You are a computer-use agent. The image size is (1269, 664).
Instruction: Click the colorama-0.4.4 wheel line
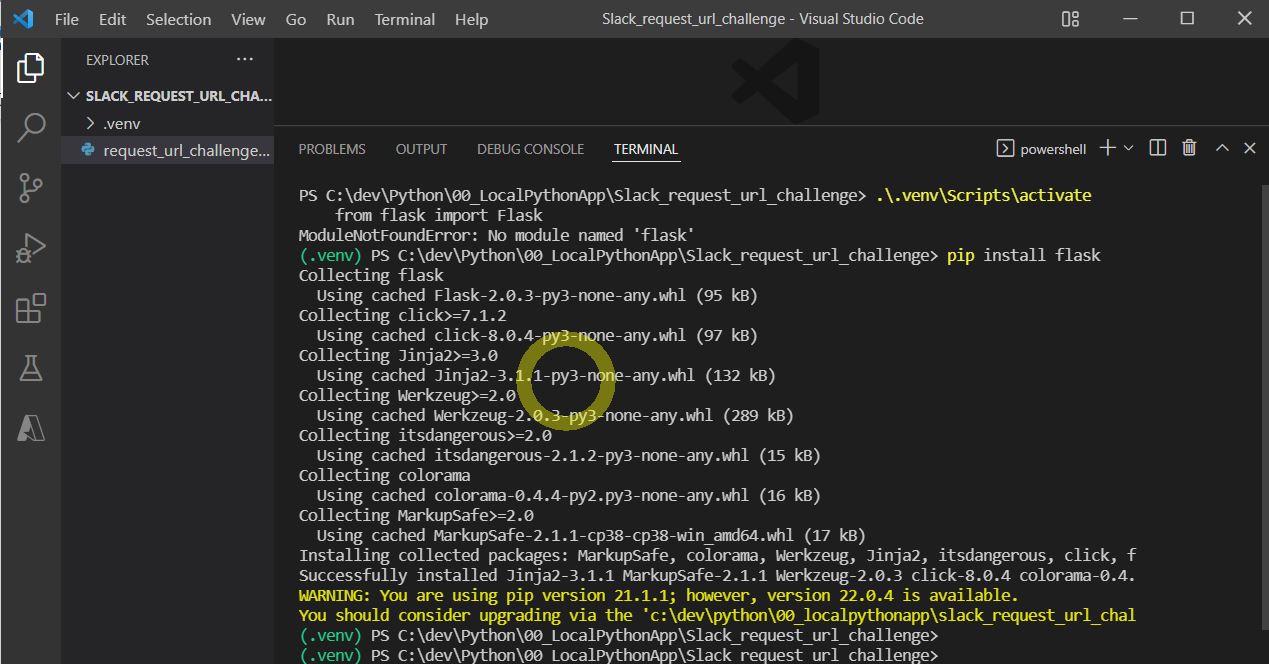click(x=568, y=495)
